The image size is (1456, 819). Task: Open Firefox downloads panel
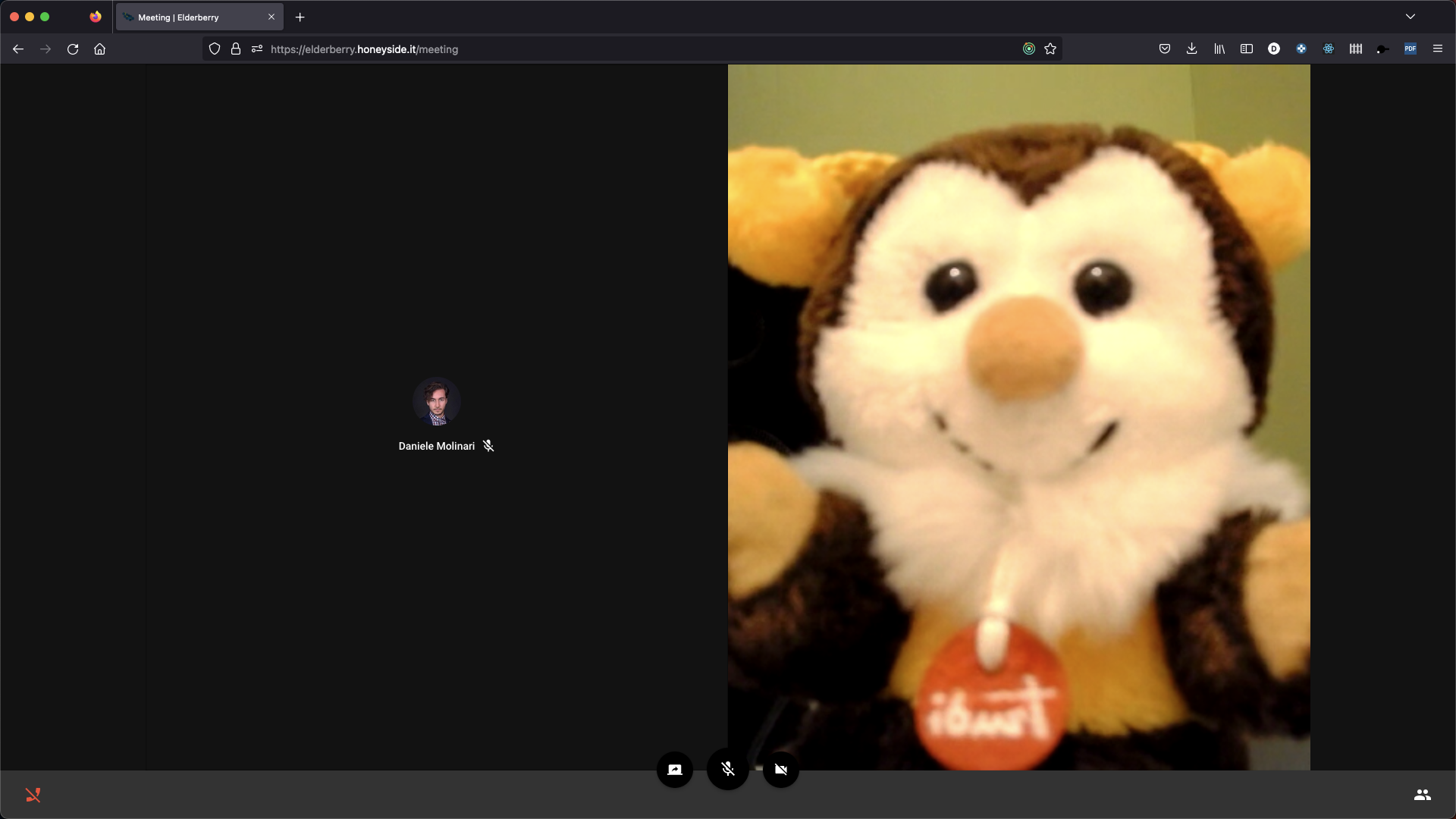click(x=1191, y=49)
